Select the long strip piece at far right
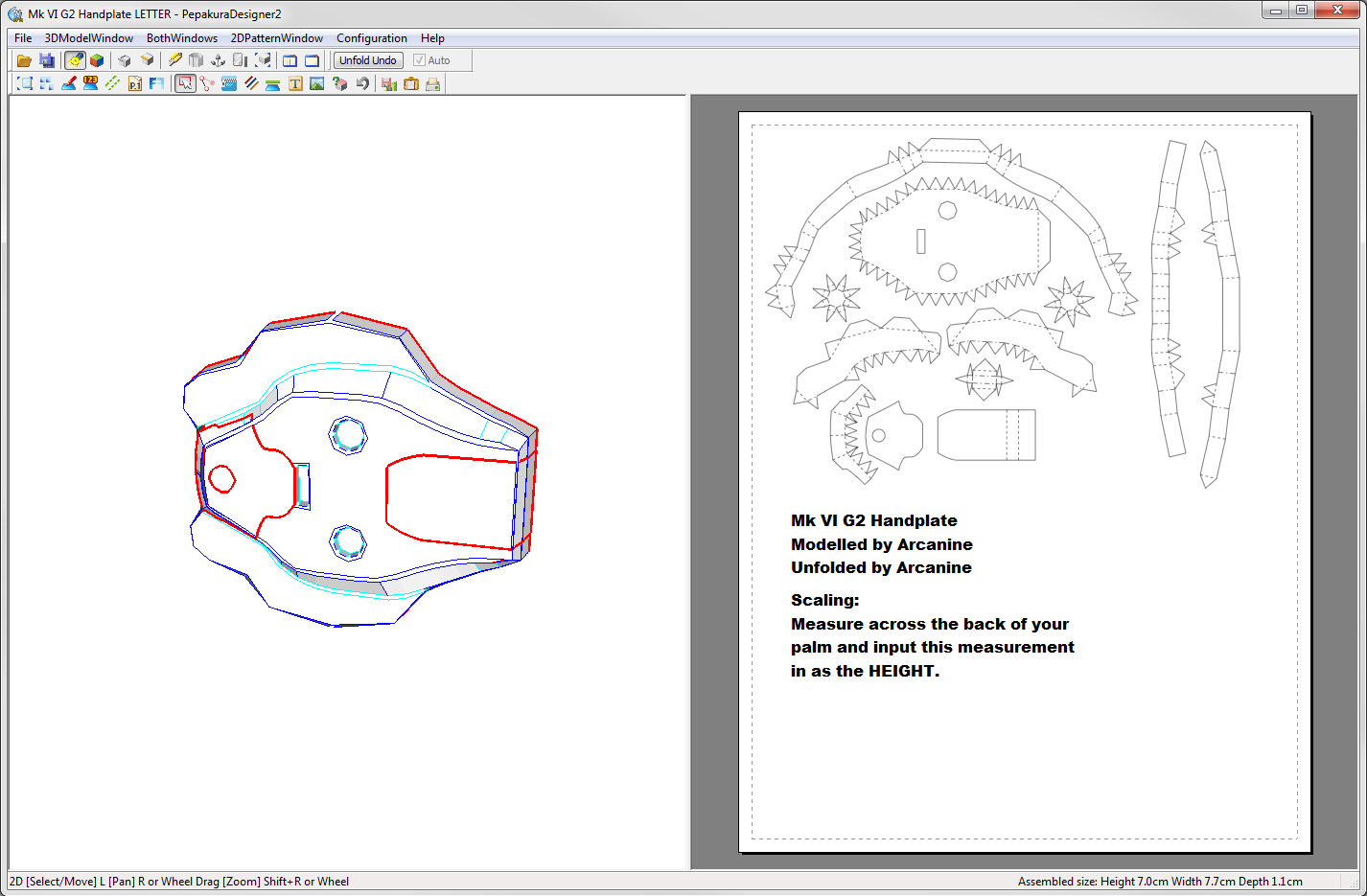Screen dimensions: 1367x896 tap(1220, 314)
